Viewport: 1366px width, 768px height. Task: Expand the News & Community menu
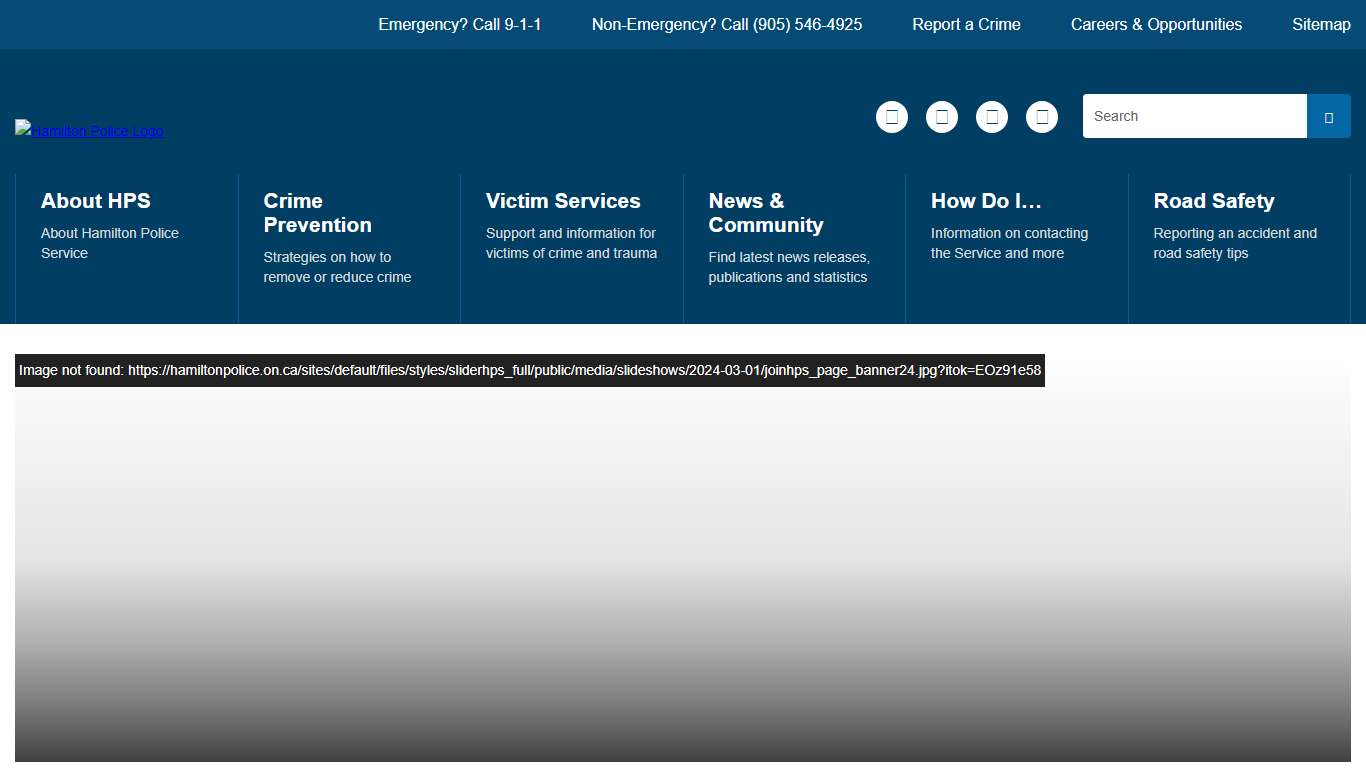tap(766, 213)
